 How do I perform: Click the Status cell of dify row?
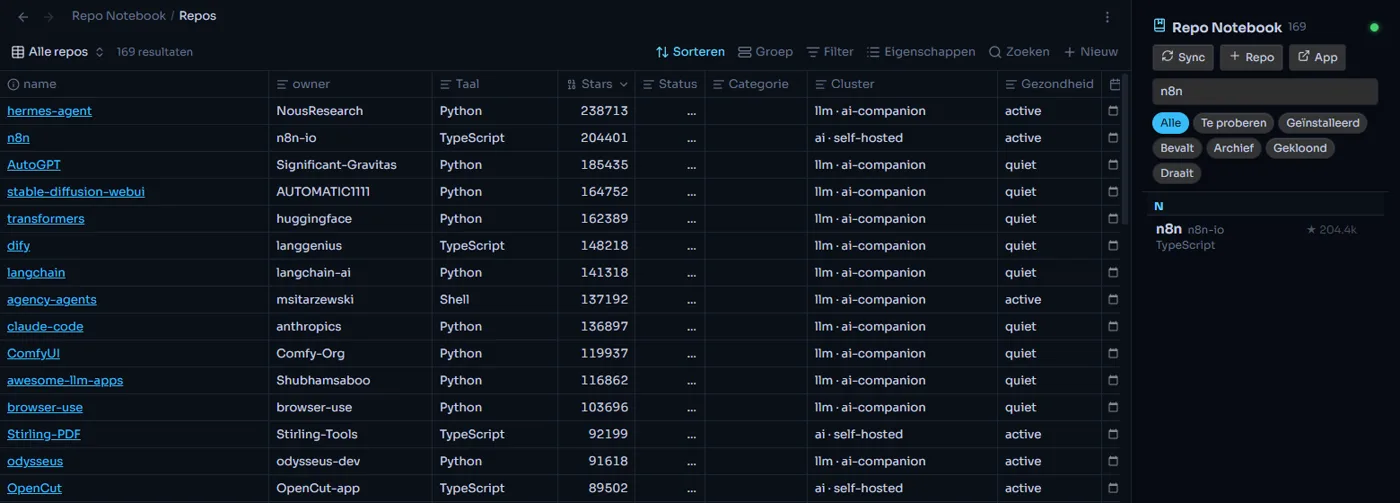point(670,246)
